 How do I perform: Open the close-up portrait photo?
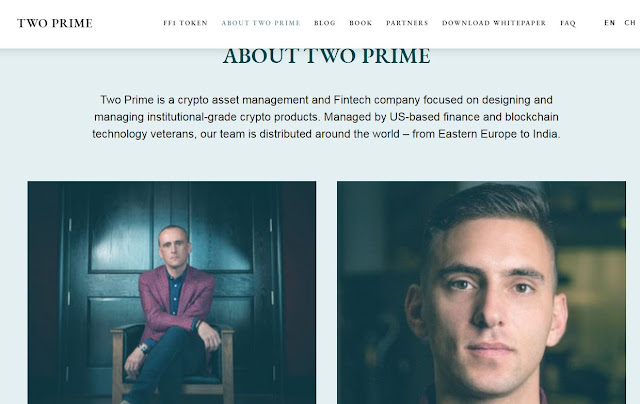[x=481, y=293]
